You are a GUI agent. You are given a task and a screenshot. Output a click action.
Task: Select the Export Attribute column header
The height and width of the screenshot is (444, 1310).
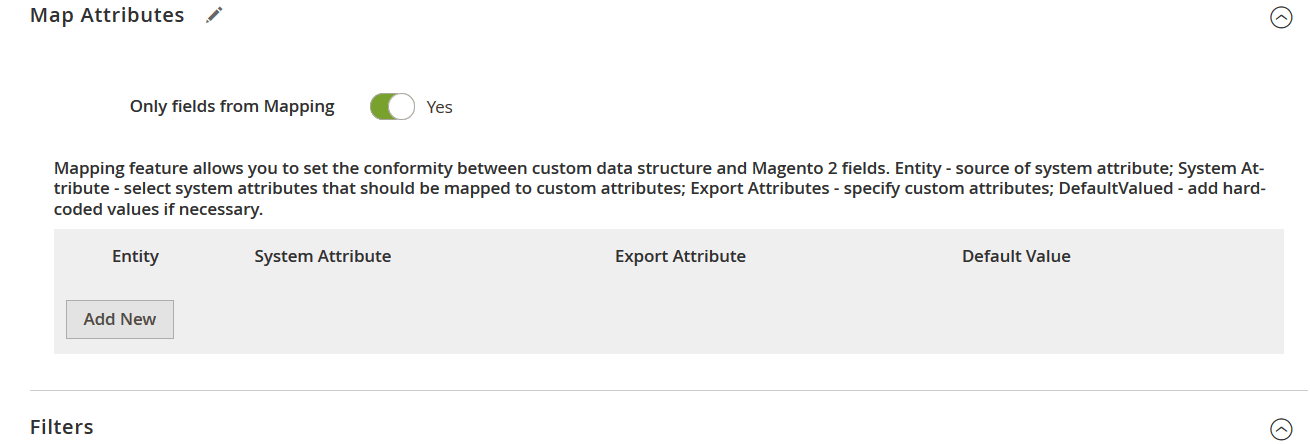[680, 256]
